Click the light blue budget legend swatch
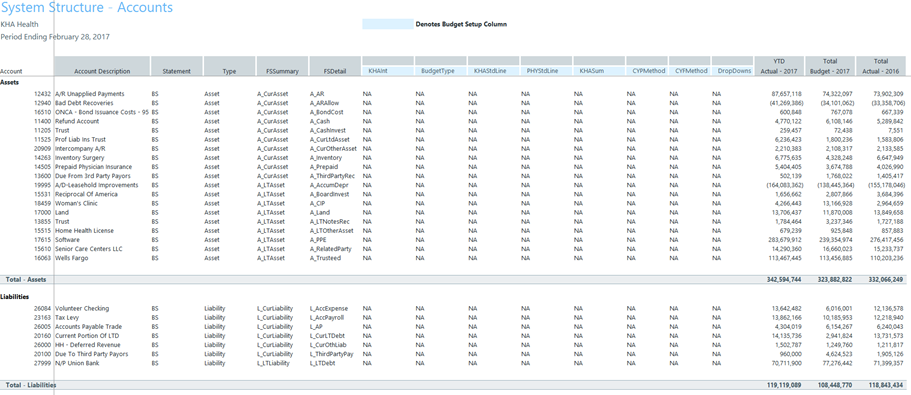Screen dimensions: 911x395 pos(388,24)
